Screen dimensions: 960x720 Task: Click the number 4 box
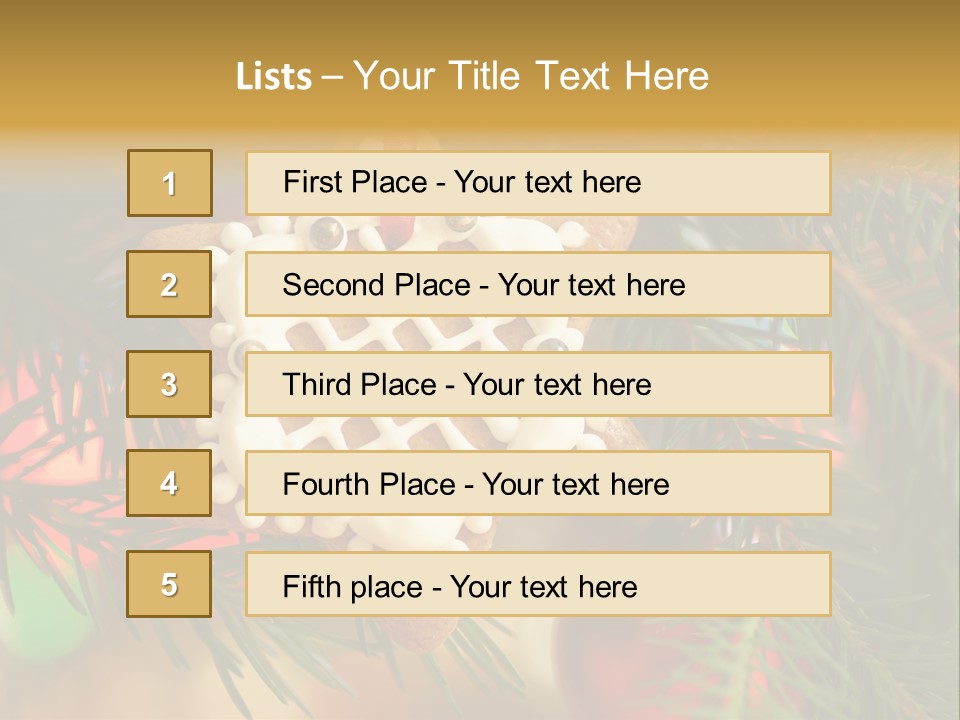click(x=169, y=483)
